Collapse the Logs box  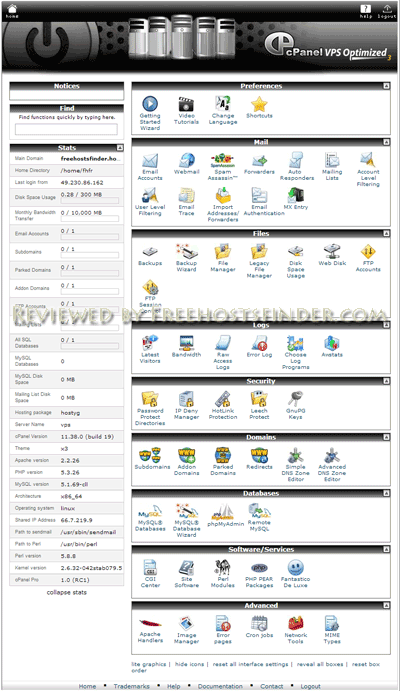coord(386,325)
